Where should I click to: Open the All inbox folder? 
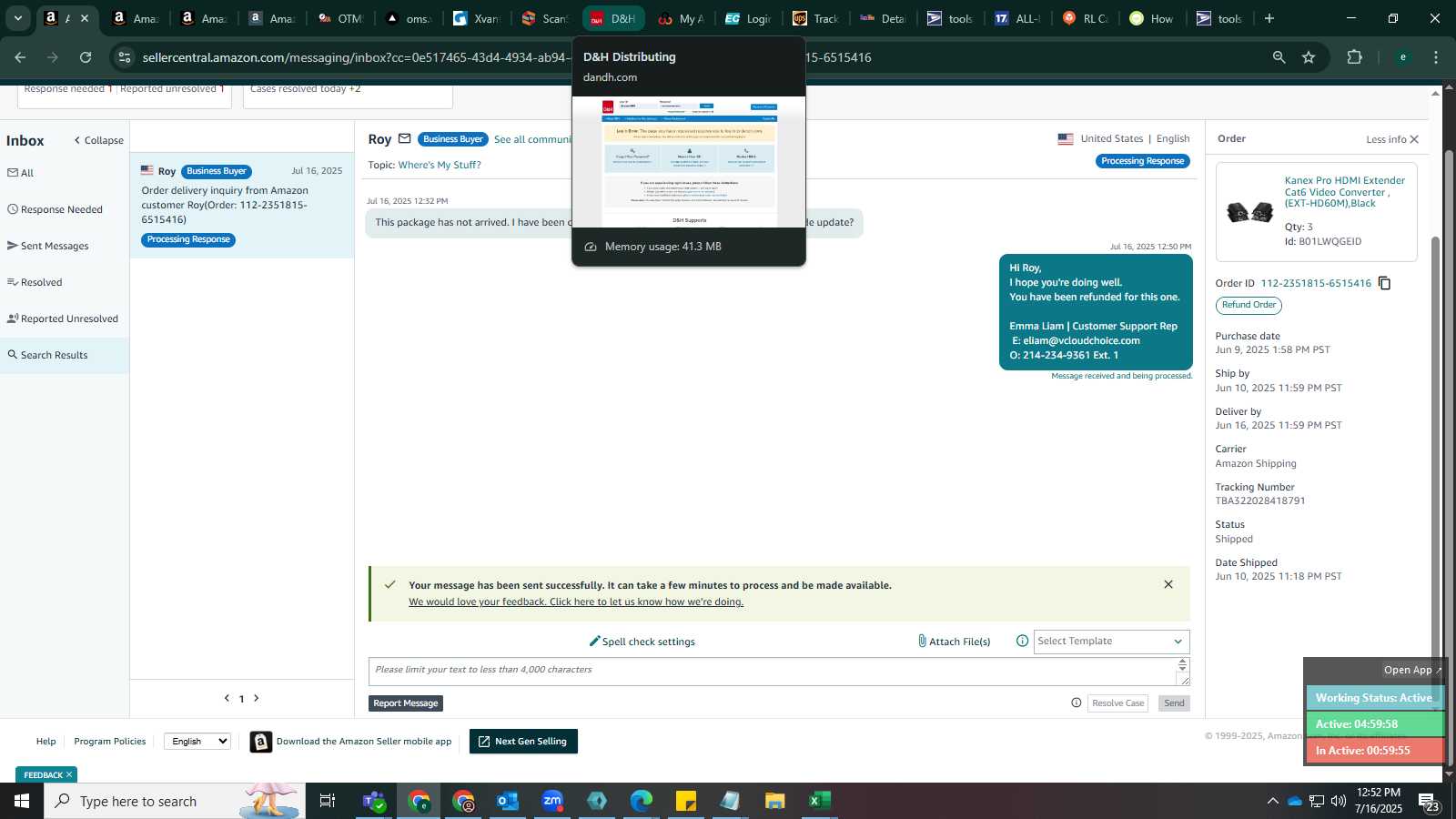coord(21,173)
